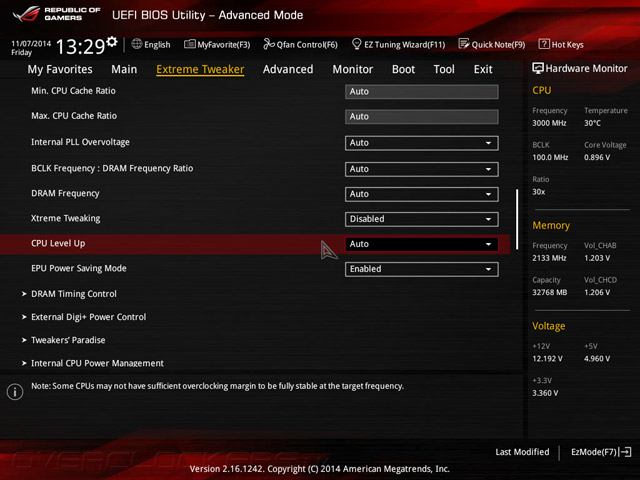Image resolution: width=640 pixels, height=480 pixels.
Task: Switch to the Boot tab
Action: point(403,69)
